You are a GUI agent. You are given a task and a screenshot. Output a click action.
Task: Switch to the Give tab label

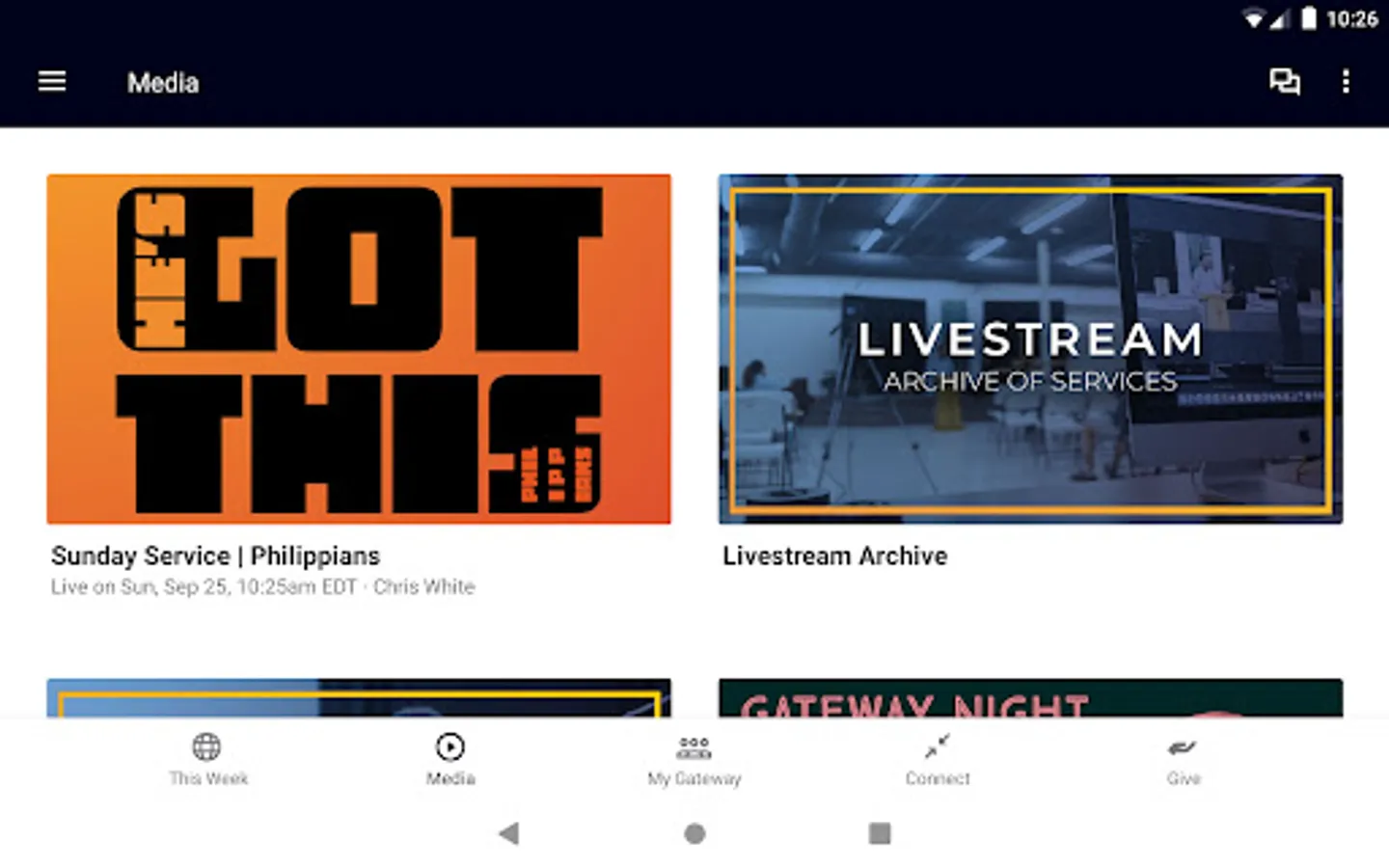[x=1184, y=778]
